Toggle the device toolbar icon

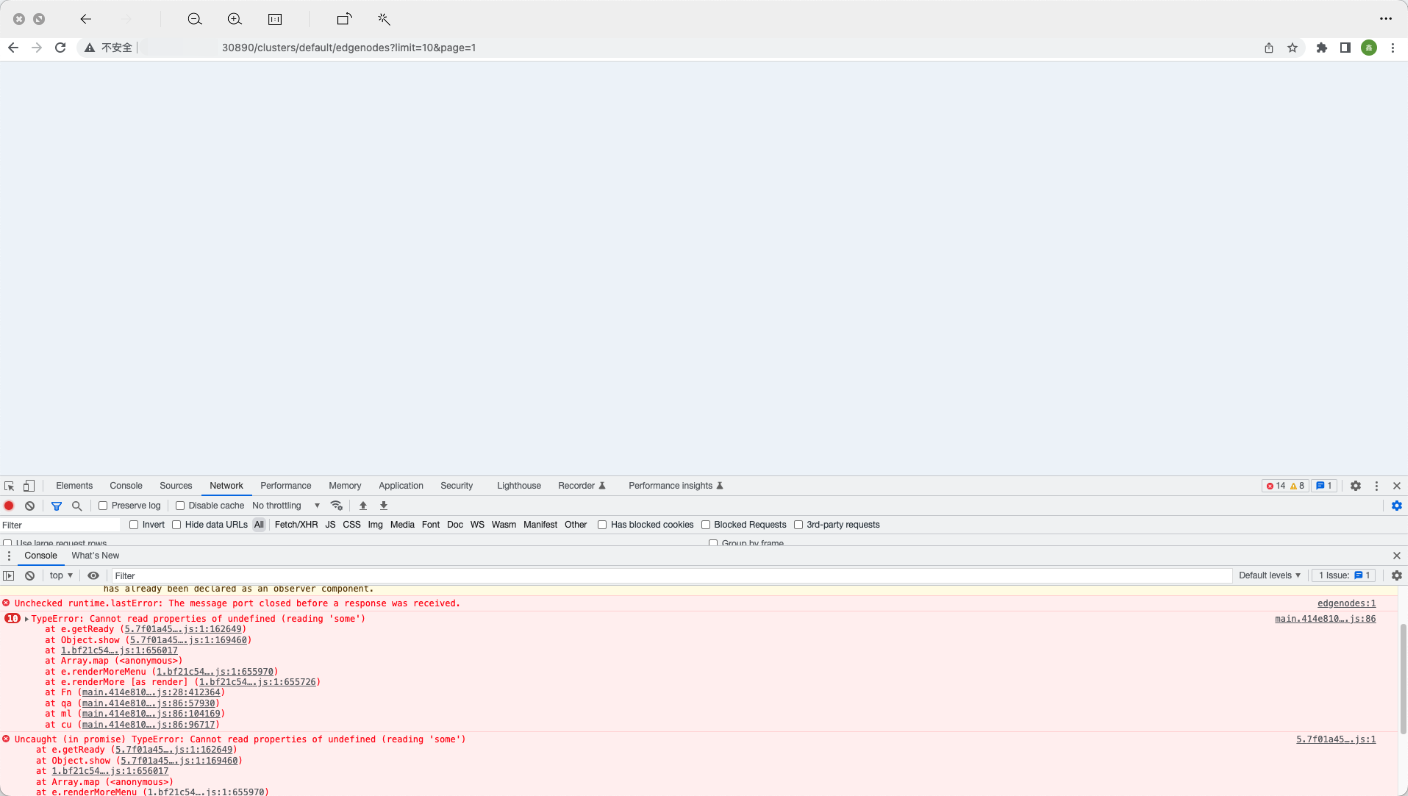point(29,486)
